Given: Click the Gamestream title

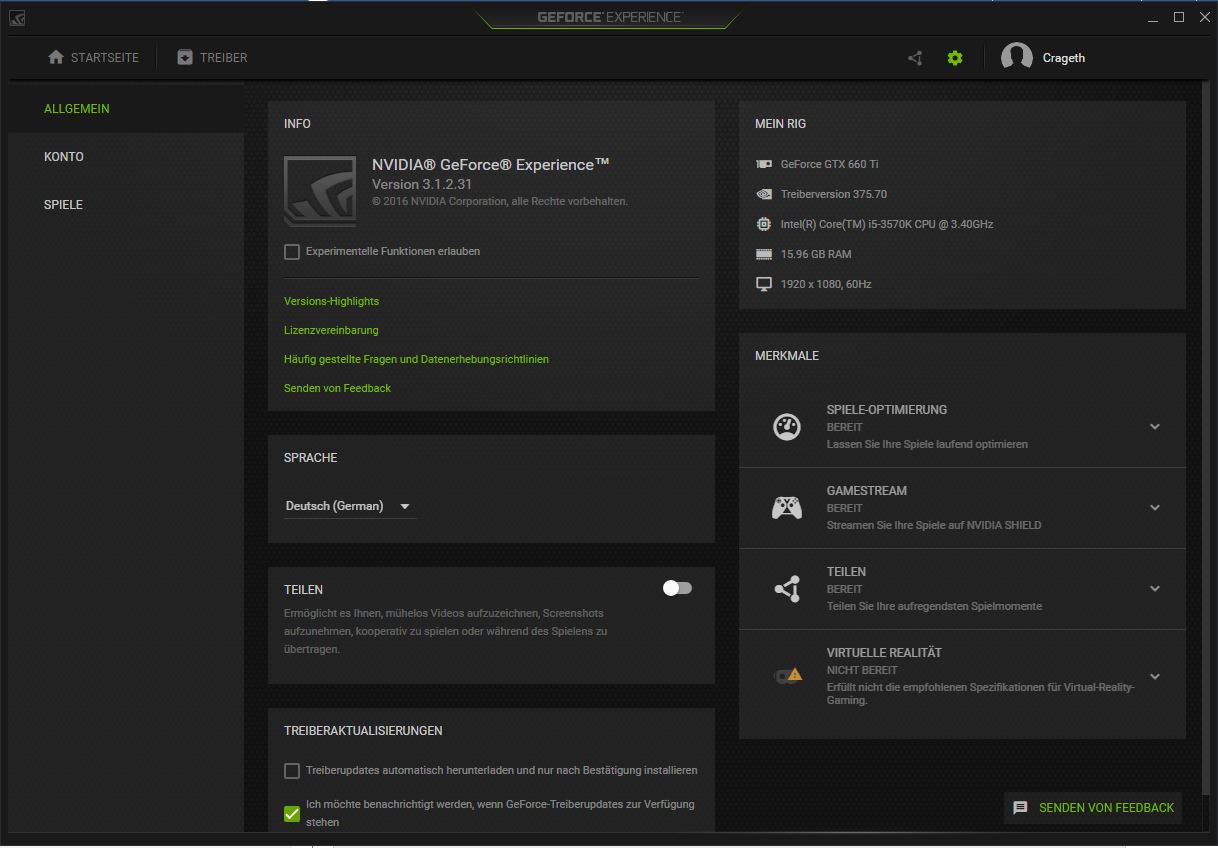Looking at the screenshot, I should pos(867,491).
